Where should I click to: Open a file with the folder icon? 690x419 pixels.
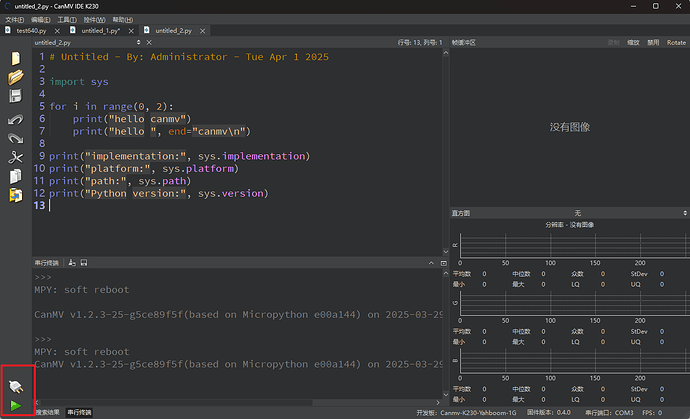coord(15,77)
